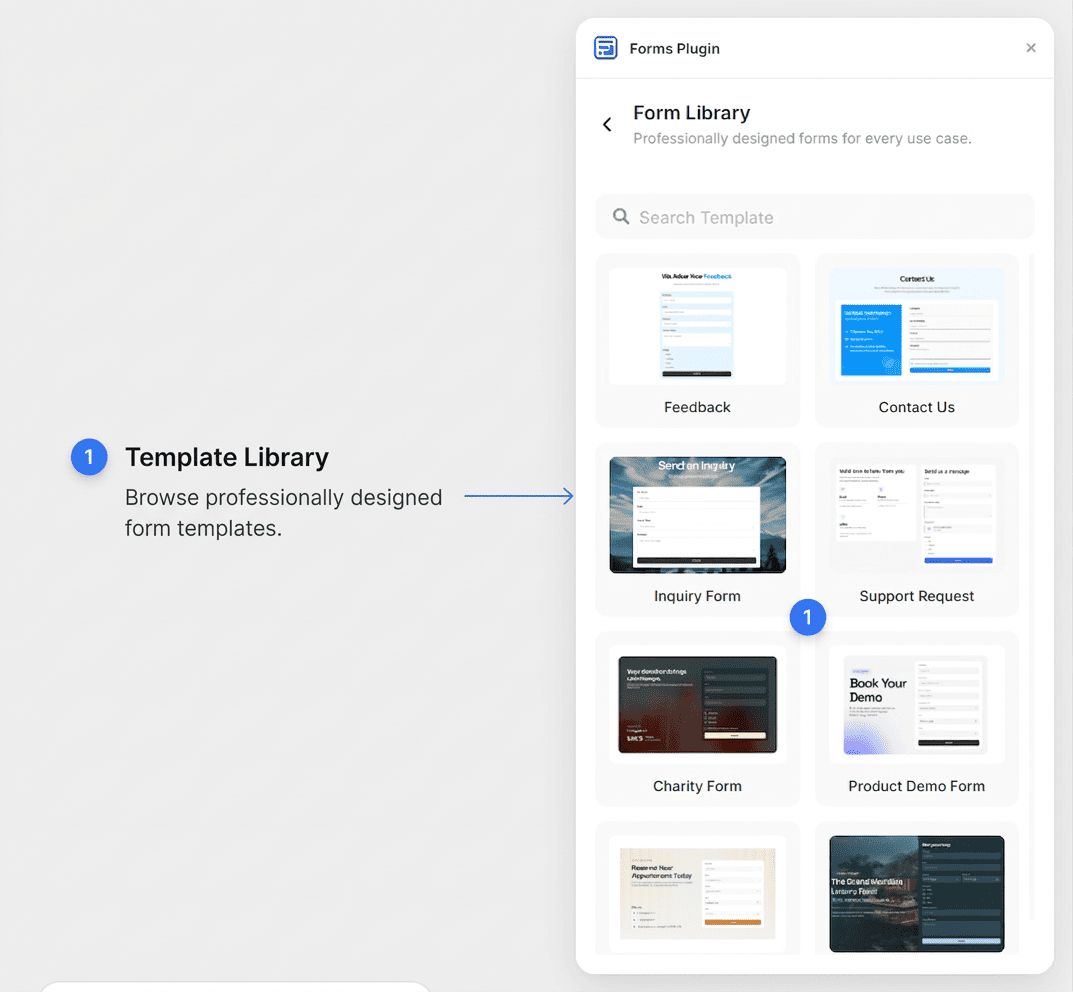Click the Contact Us template label
This screenshot has width=1073, height=992.
(916, 407)
